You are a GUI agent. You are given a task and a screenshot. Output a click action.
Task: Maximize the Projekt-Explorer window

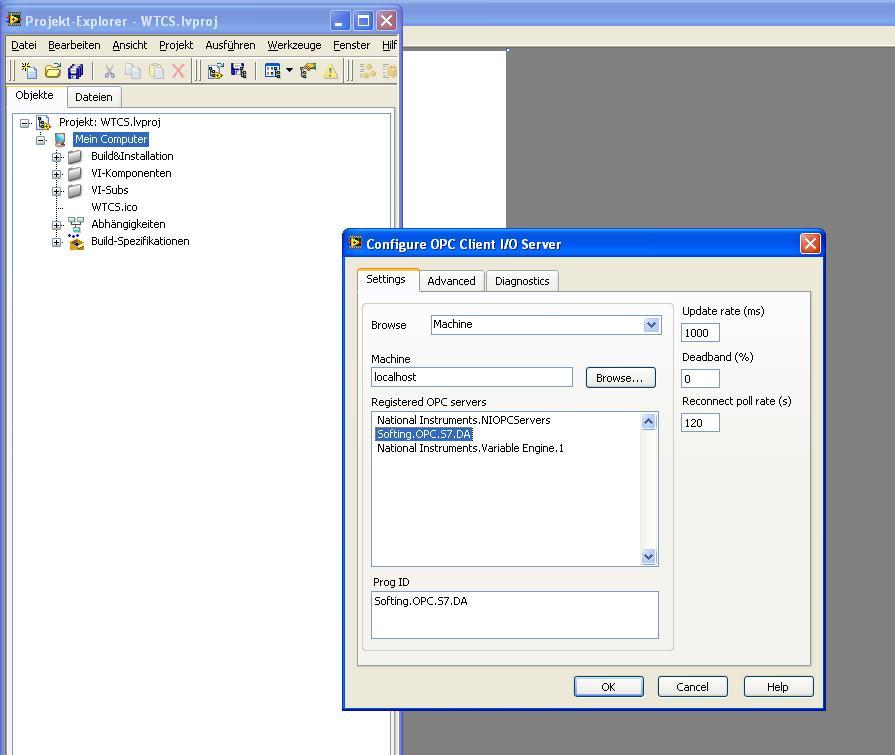tap(362, 21)
